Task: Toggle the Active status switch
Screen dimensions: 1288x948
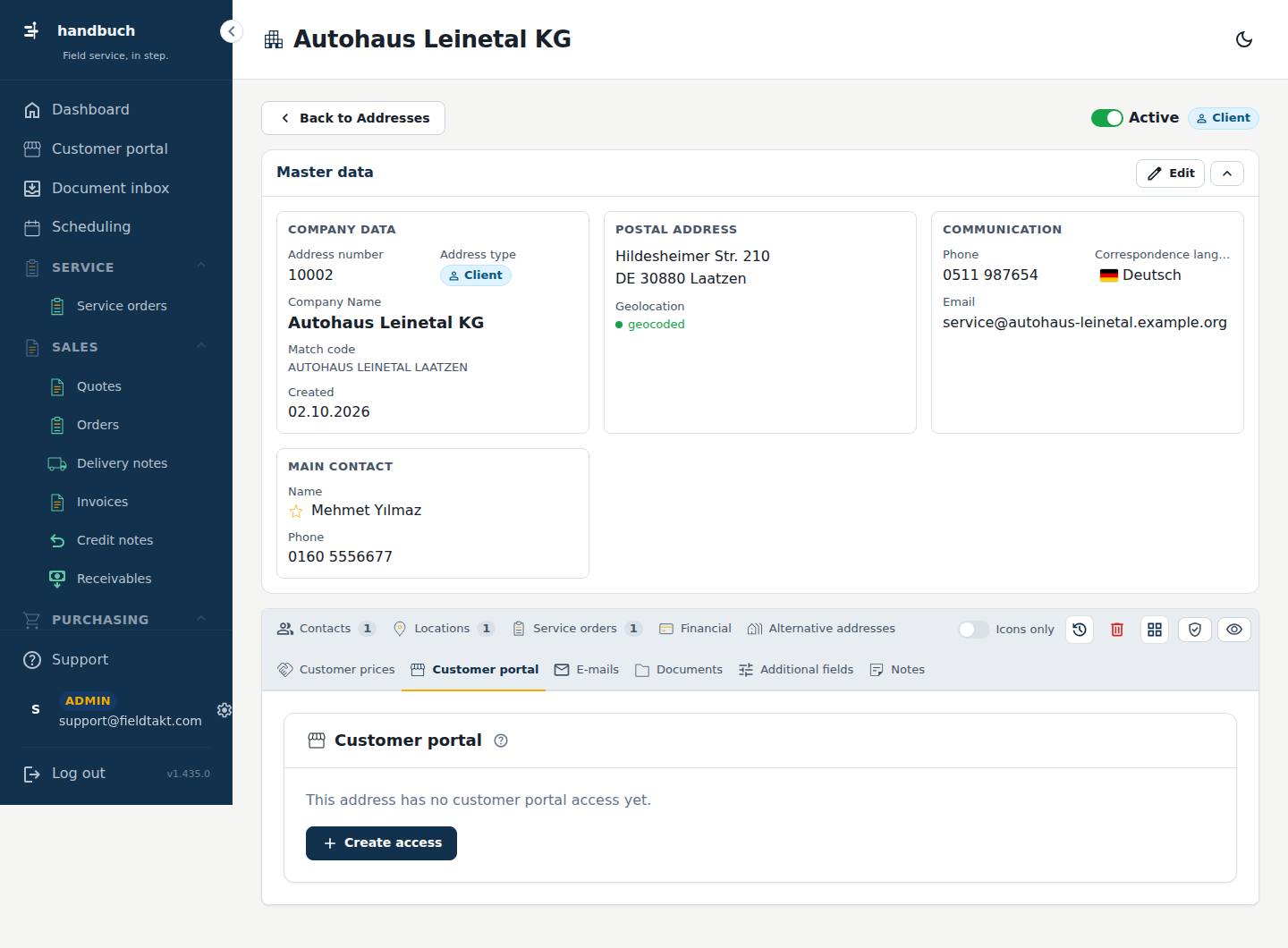Action: pyautogui.click(x=1106, y=118)
